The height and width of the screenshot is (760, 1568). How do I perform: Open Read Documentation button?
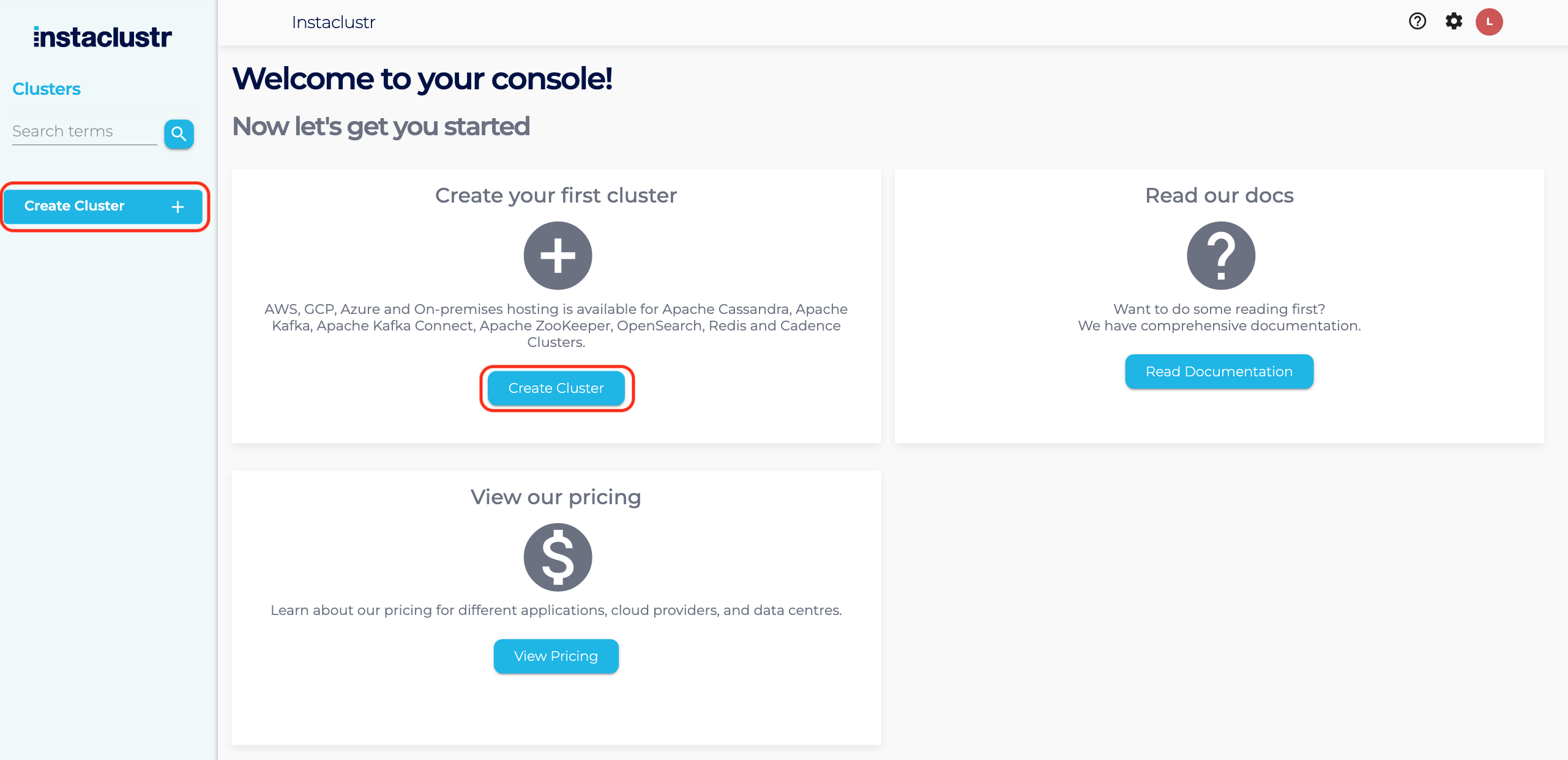coord(1219,371)
